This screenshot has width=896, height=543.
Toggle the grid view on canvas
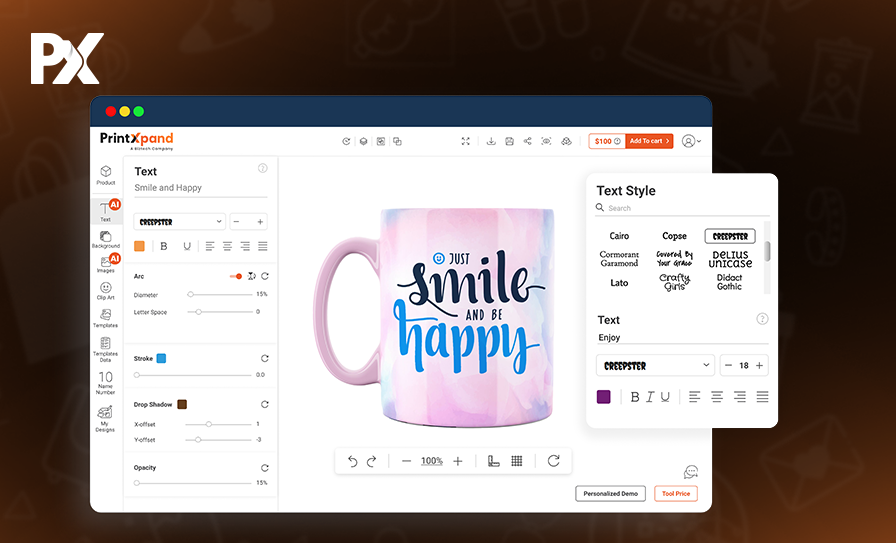[x=517, y=461]
